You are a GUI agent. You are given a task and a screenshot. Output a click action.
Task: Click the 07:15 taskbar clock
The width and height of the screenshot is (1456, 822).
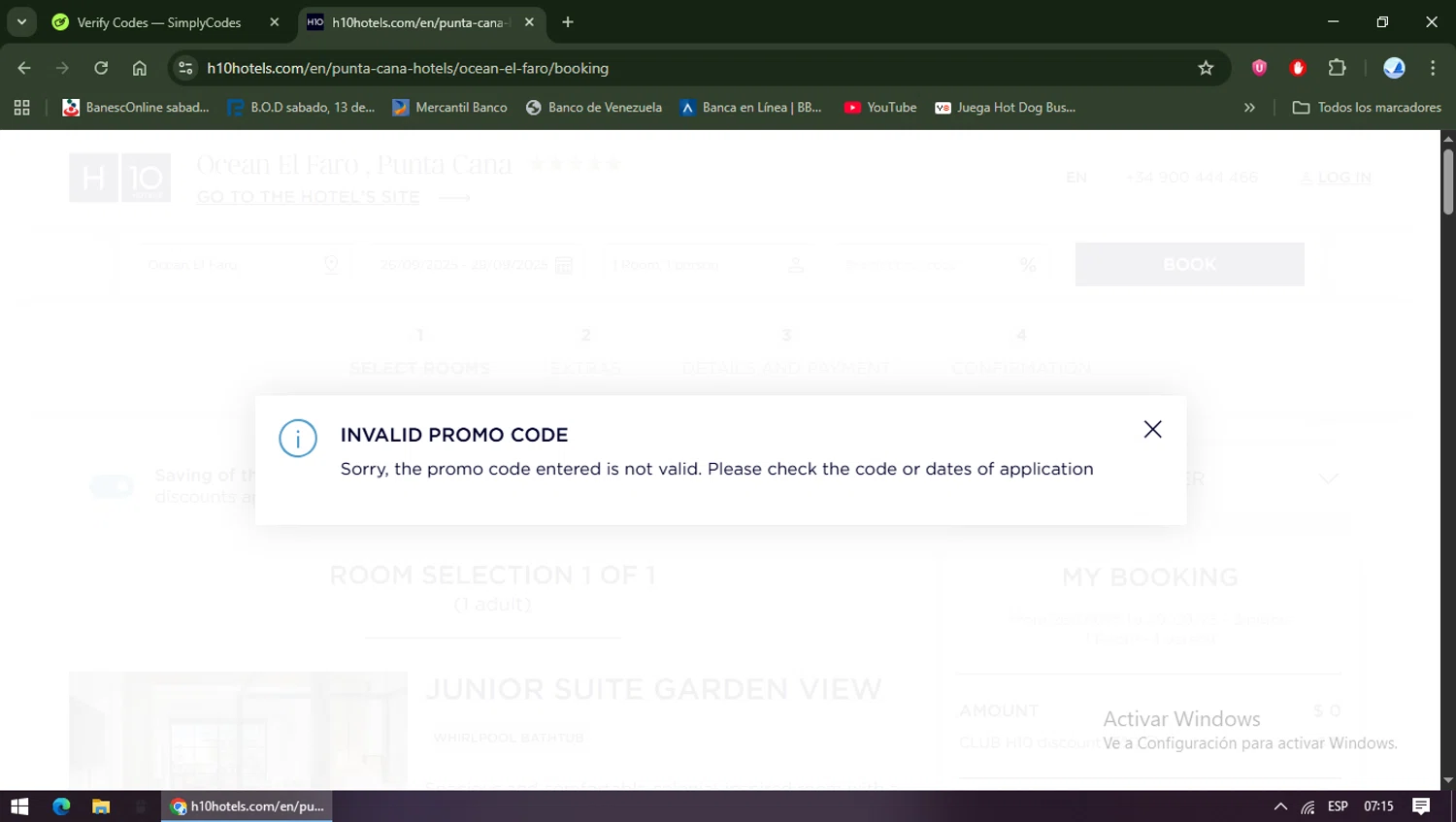click(x=1378, y=806)
